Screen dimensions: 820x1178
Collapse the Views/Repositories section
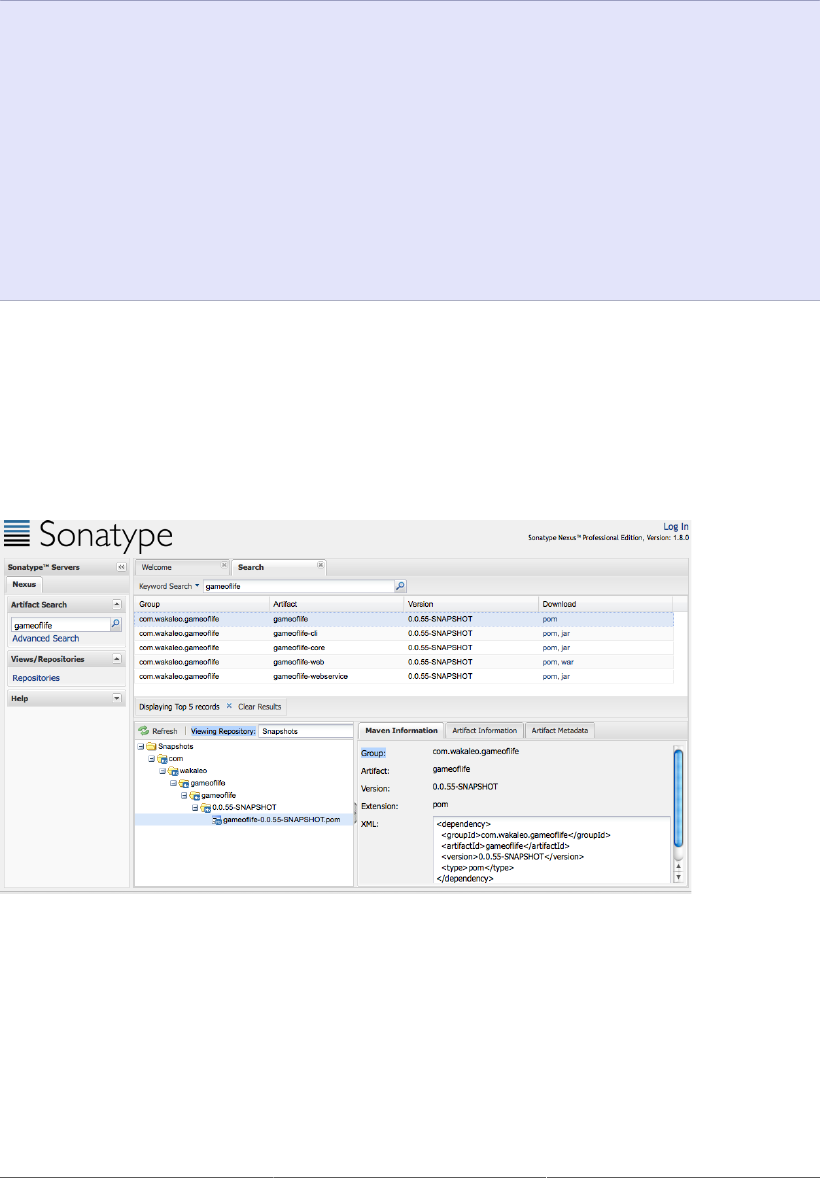116,659
